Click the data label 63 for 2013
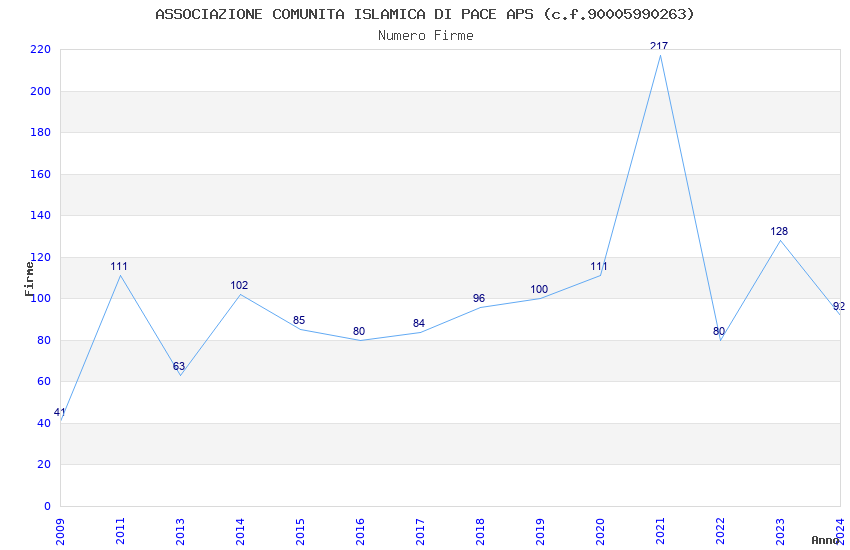This screenshot has height=550, width=850. [179, 366]
